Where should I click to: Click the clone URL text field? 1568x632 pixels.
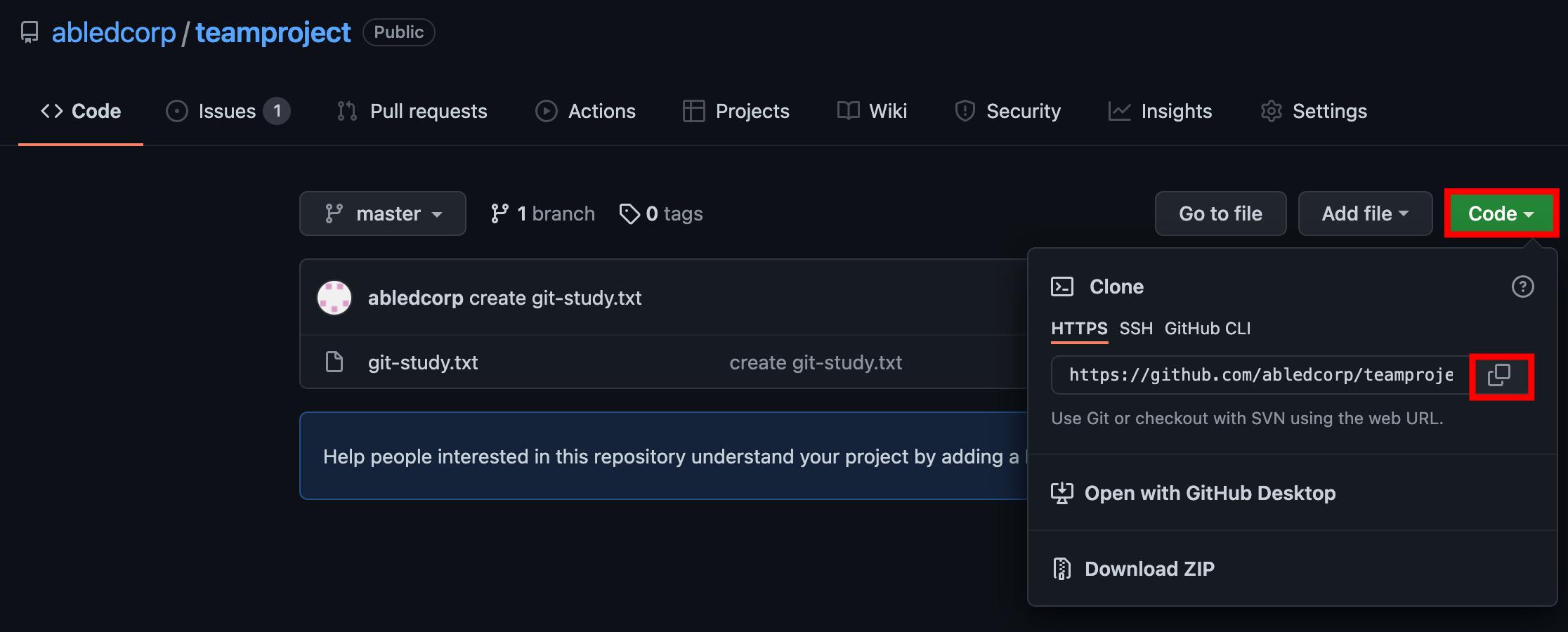click(x=1260, y=375)
